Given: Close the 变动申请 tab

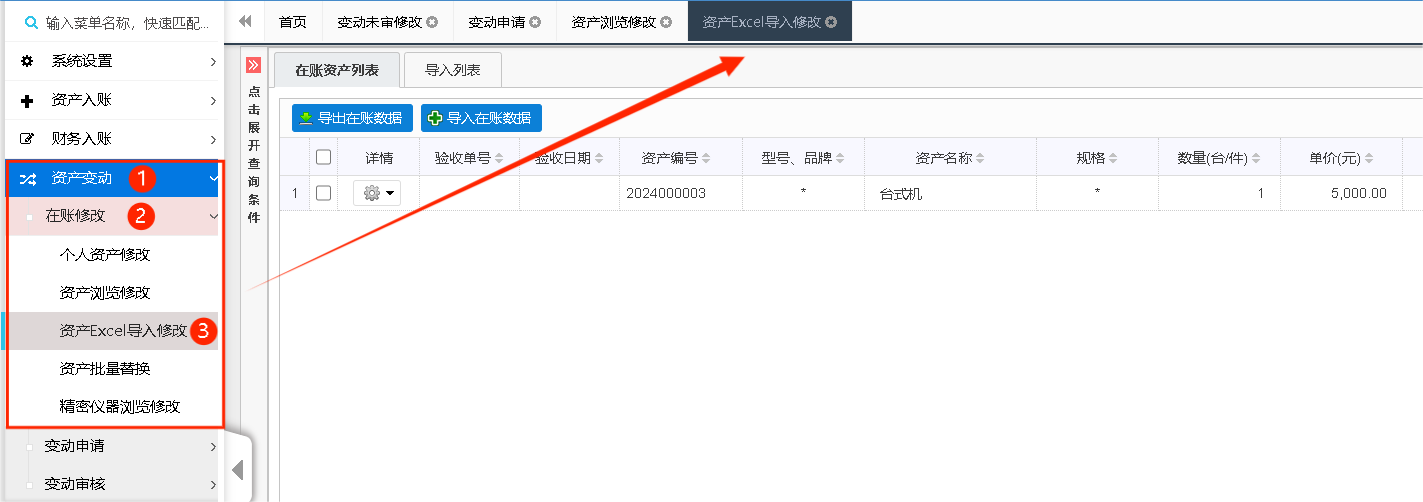Looking at the screenshot, I should 535,22.
